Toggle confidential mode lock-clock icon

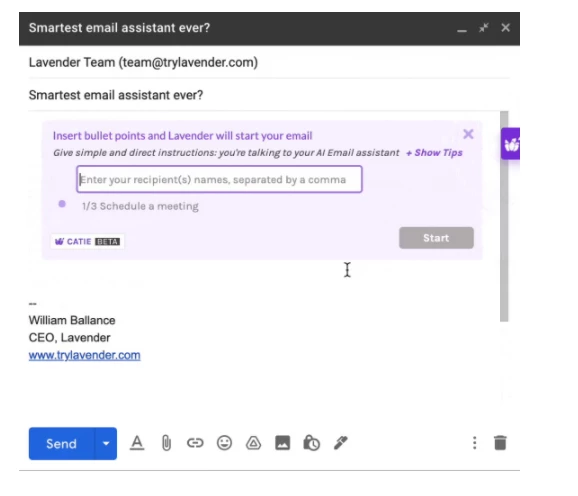[311, 443]
